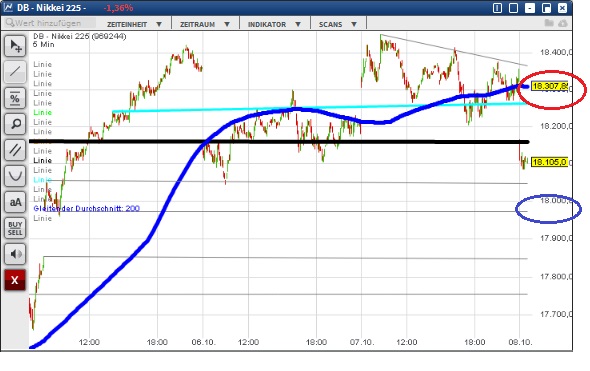Select the bold black Linie legend entry
The height and width of the screenshot is (371, 590).
point(43,160)
